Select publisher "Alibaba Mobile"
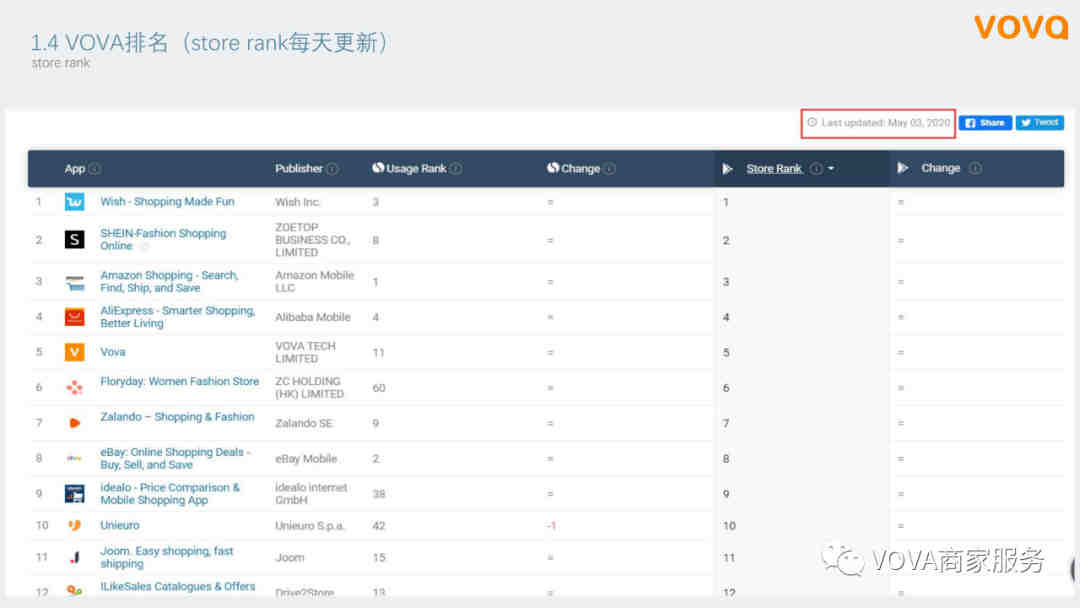The width and height of the screenshot is (1080, 608). pos(313,317)
